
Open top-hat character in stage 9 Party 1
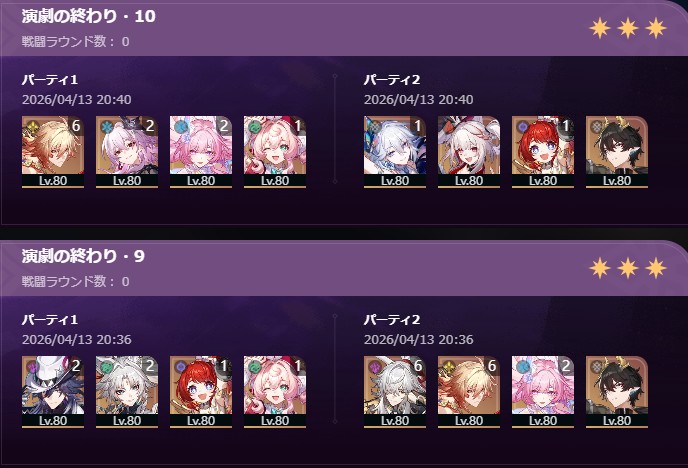pyautogui.click(x=53, y=392)
